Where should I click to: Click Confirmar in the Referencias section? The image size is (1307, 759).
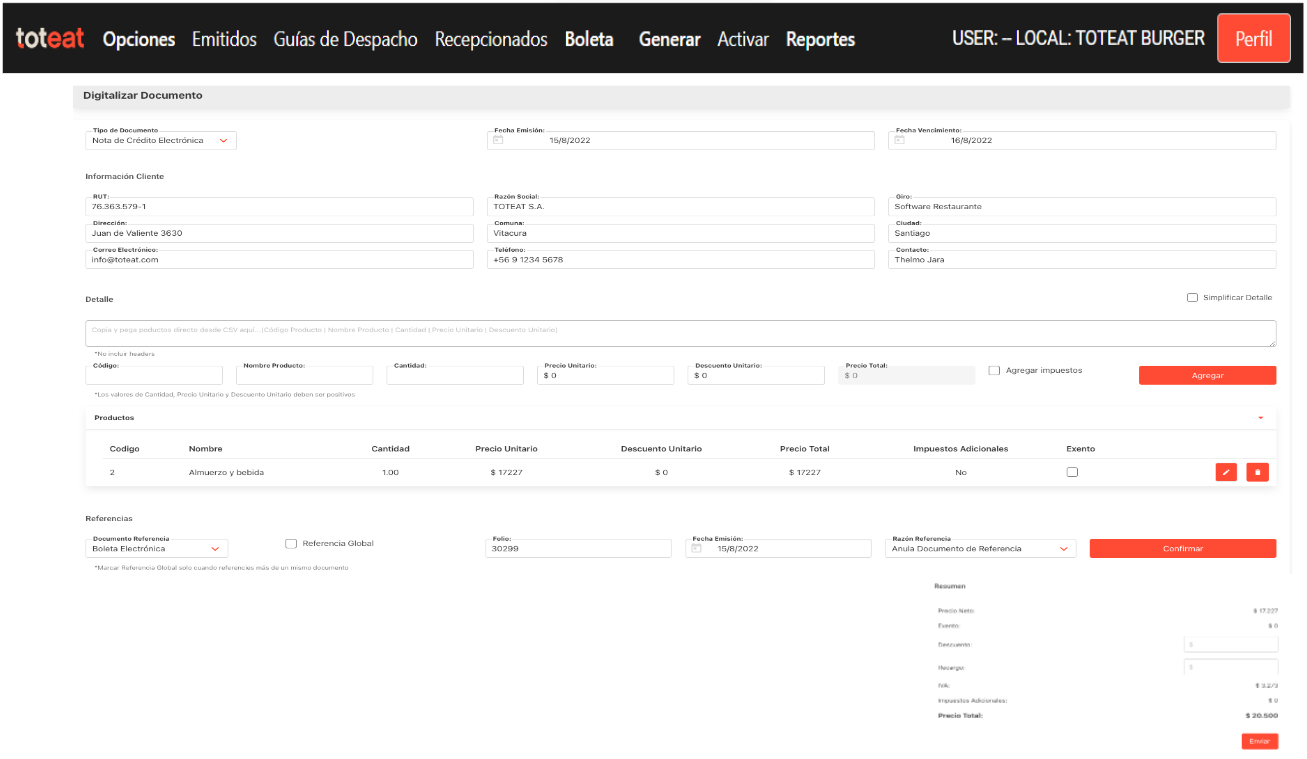[1183, 548]
